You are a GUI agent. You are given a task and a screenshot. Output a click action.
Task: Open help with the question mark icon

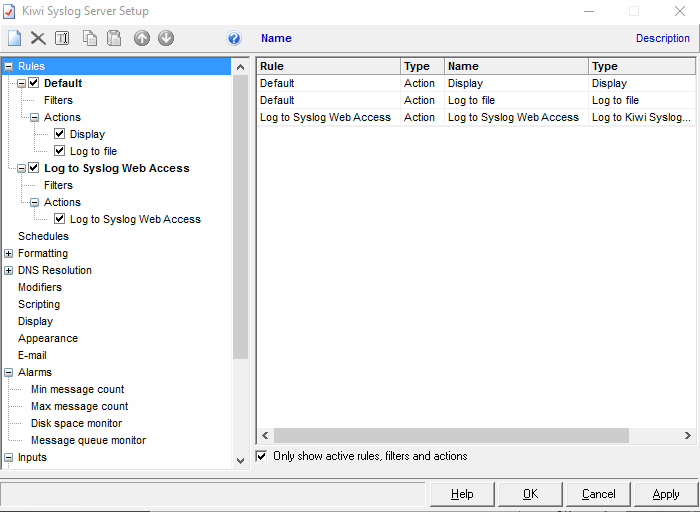click(234, 38)
